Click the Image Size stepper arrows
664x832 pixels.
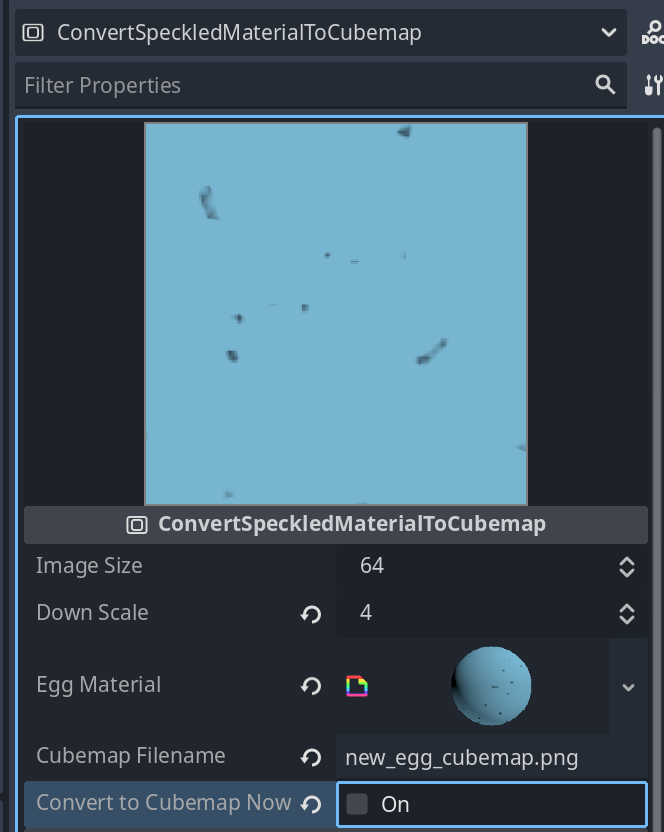(627, 567)
